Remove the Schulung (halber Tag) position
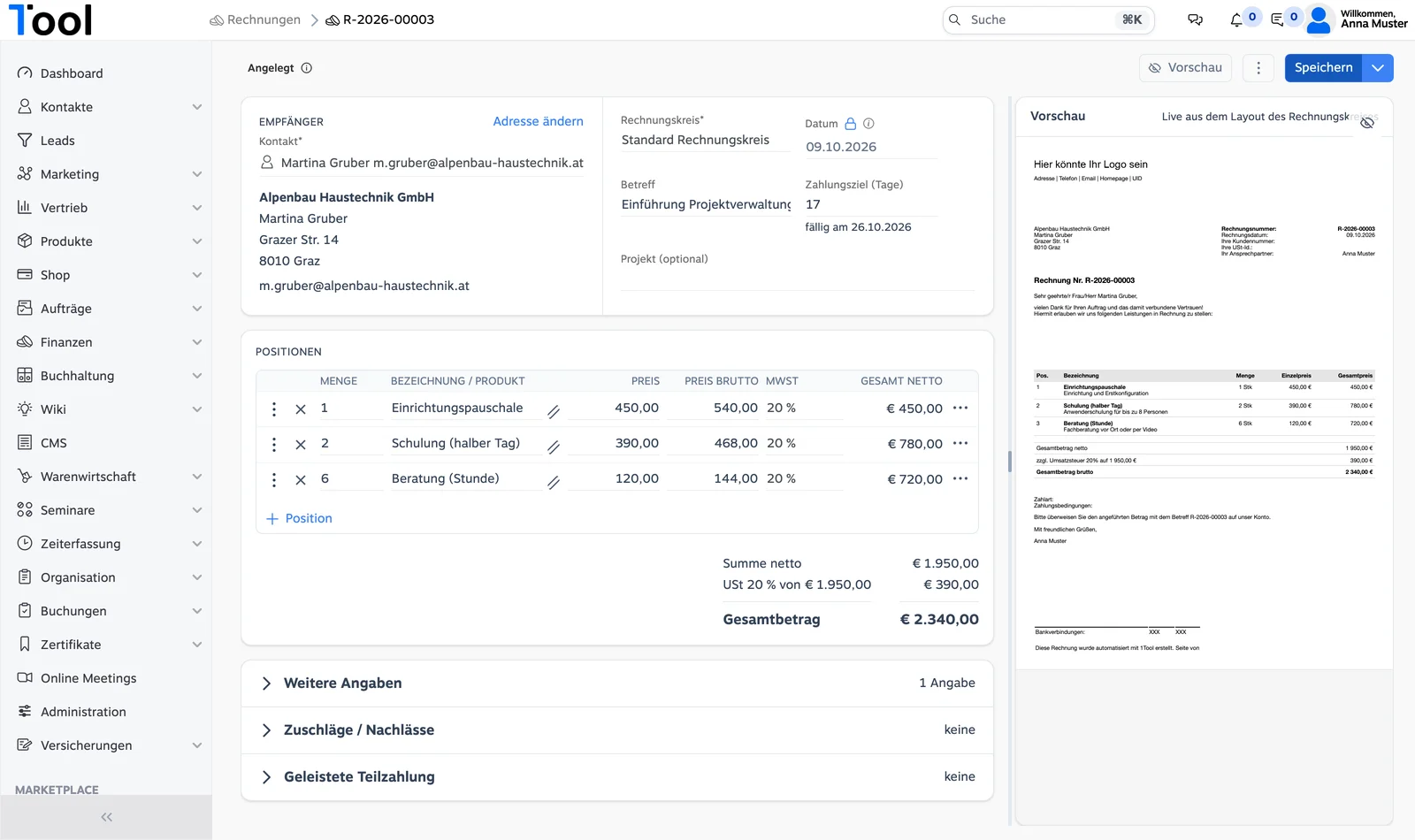 click(301, 445)
